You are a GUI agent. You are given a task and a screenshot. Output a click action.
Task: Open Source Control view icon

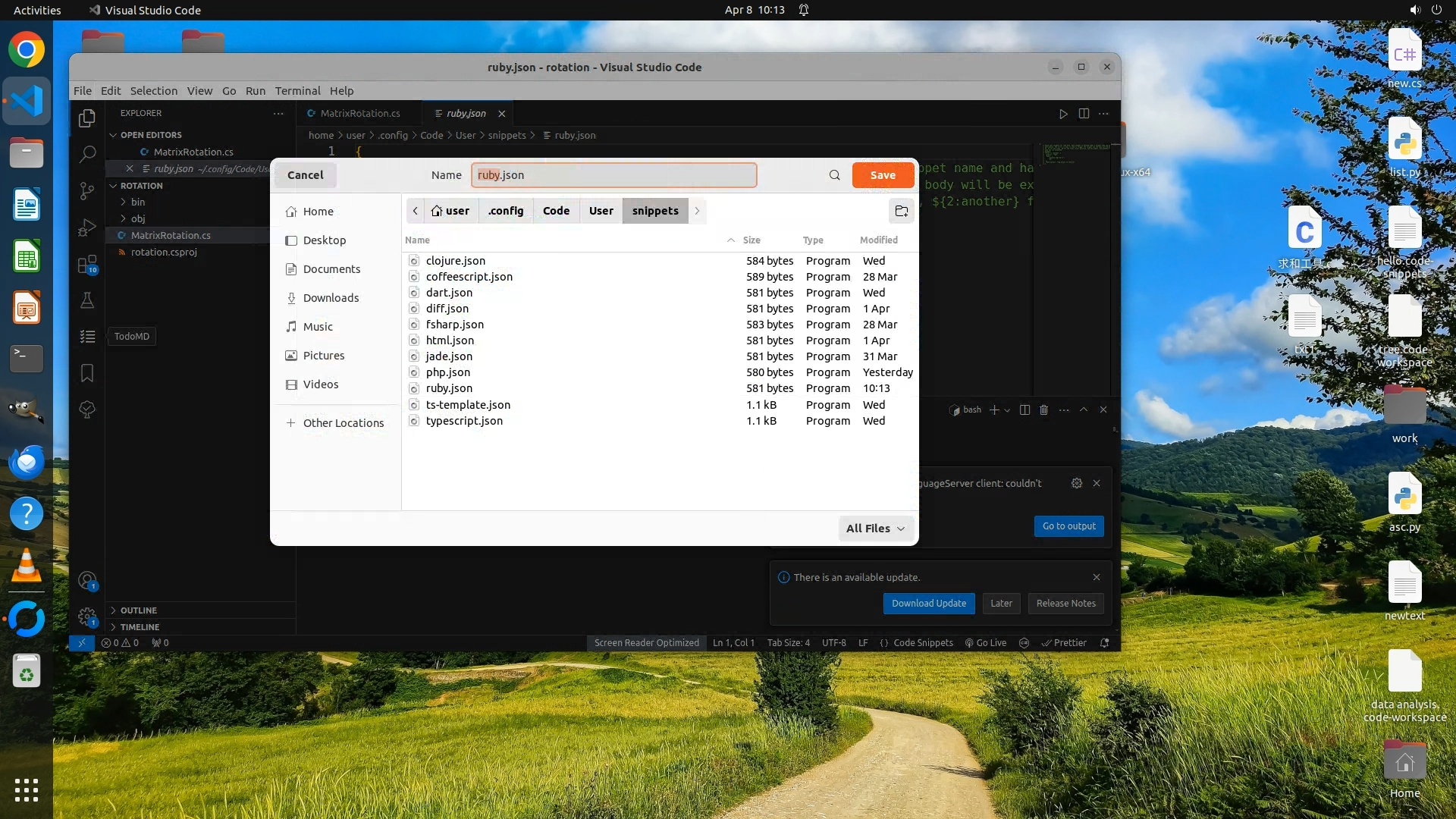[87, 191]
